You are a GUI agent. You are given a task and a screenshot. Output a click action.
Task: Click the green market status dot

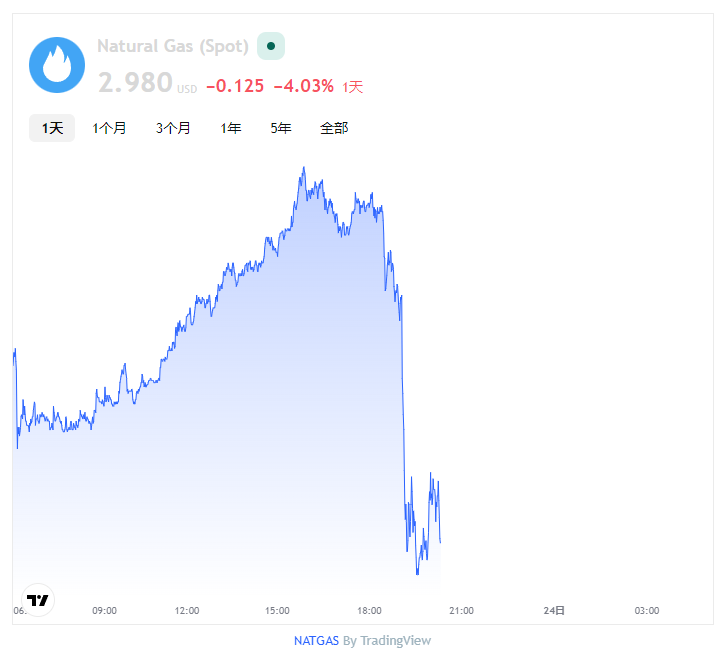(271, 46)
